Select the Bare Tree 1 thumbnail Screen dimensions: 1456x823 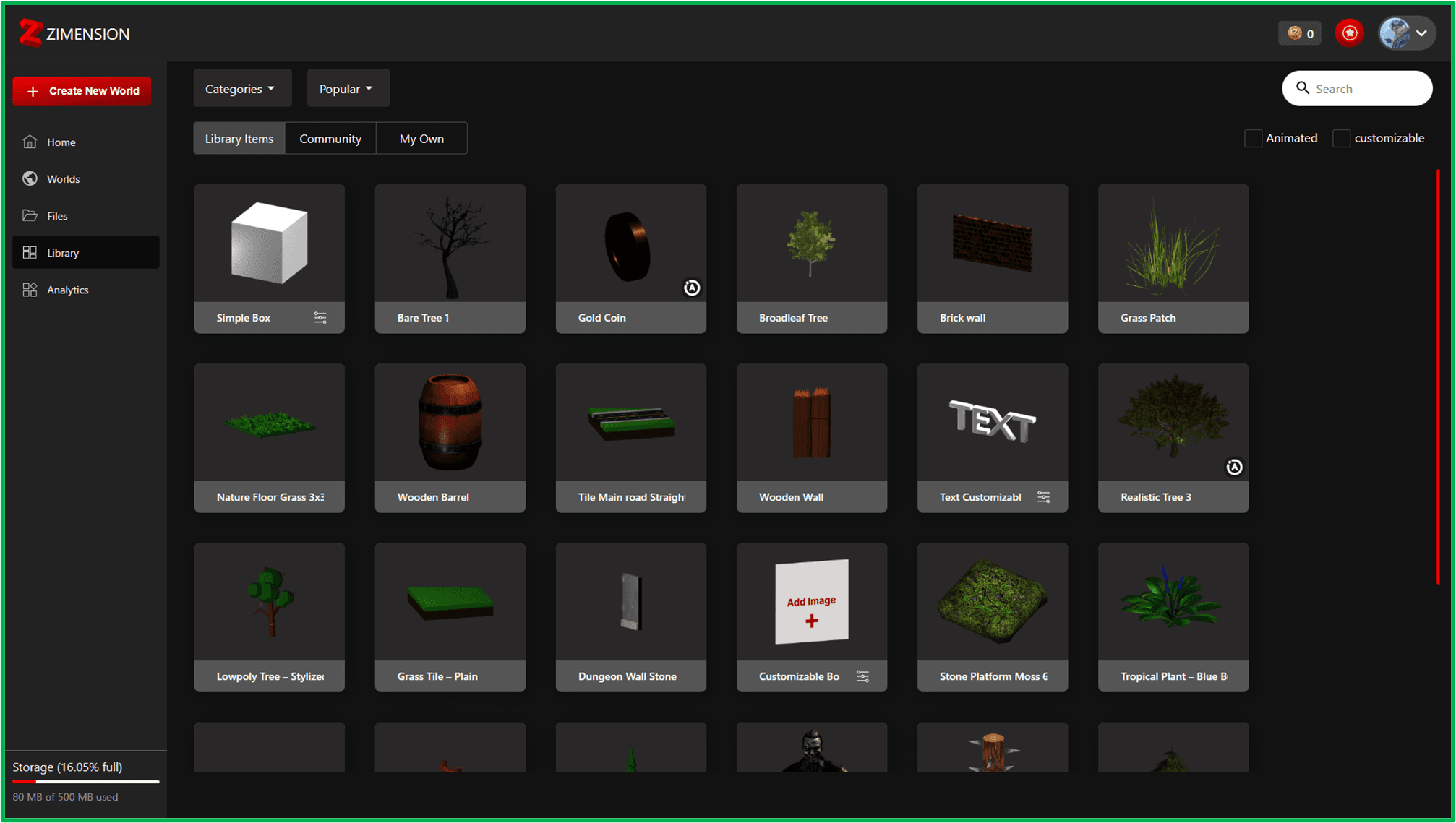[x=450, y=244]
